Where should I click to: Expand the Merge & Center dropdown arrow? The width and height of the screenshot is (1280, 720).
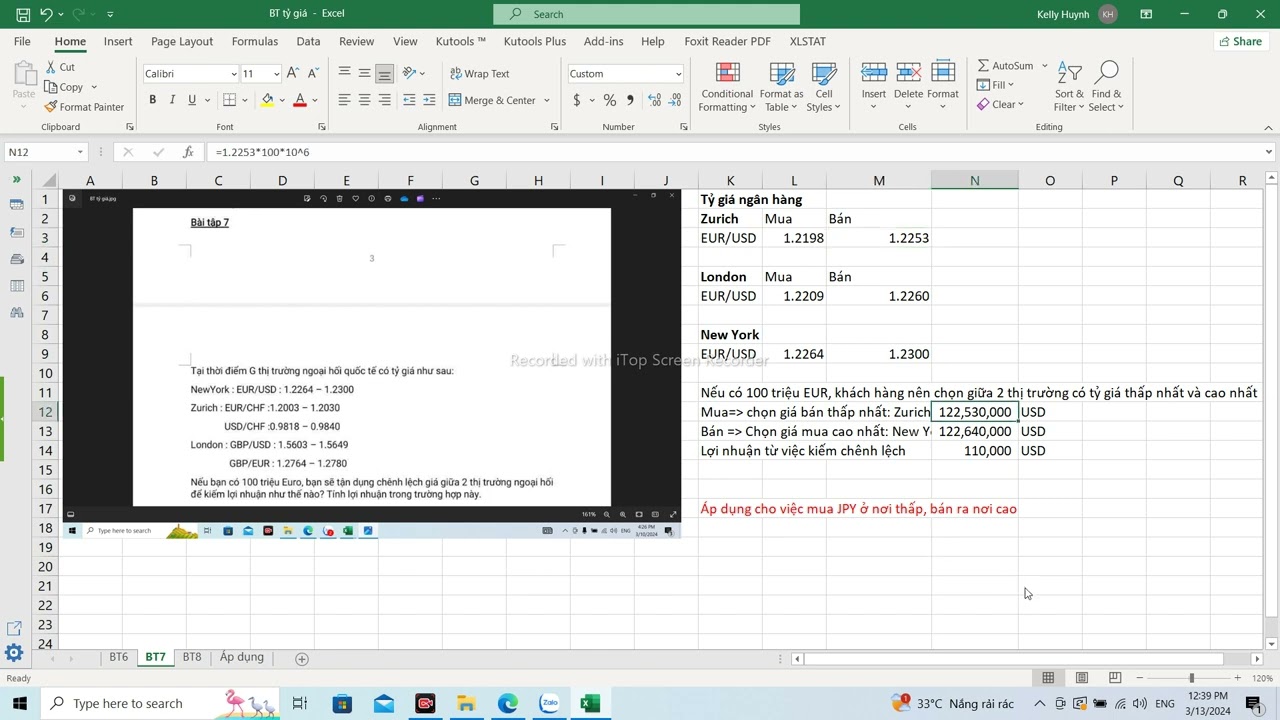click(x=547, y=100)
